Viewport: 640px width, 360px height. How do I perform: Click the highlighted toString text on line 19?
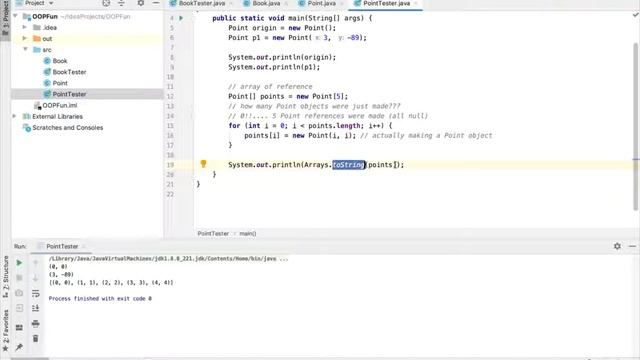click(x=348, y=164)
